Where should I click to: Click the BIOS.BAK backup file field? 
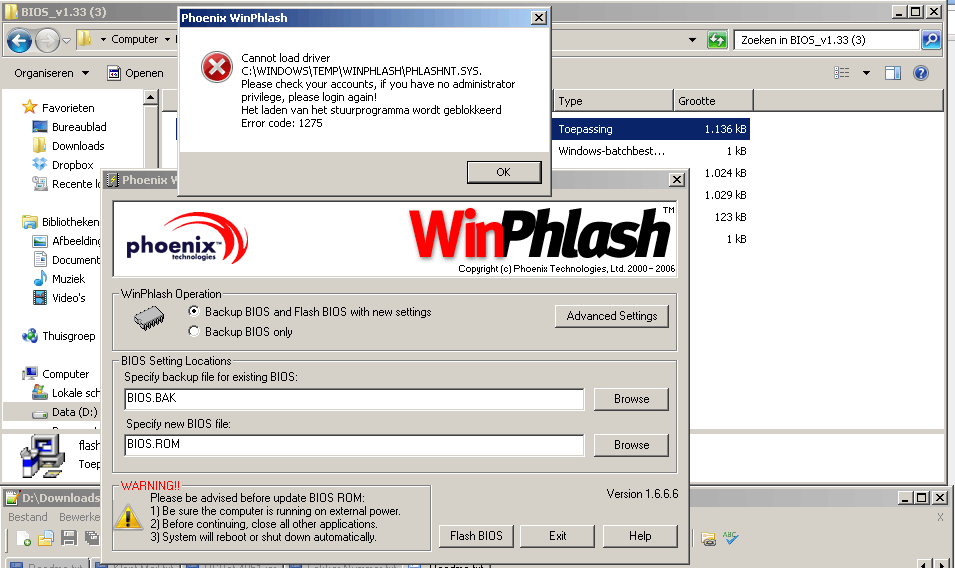(354, 399)
